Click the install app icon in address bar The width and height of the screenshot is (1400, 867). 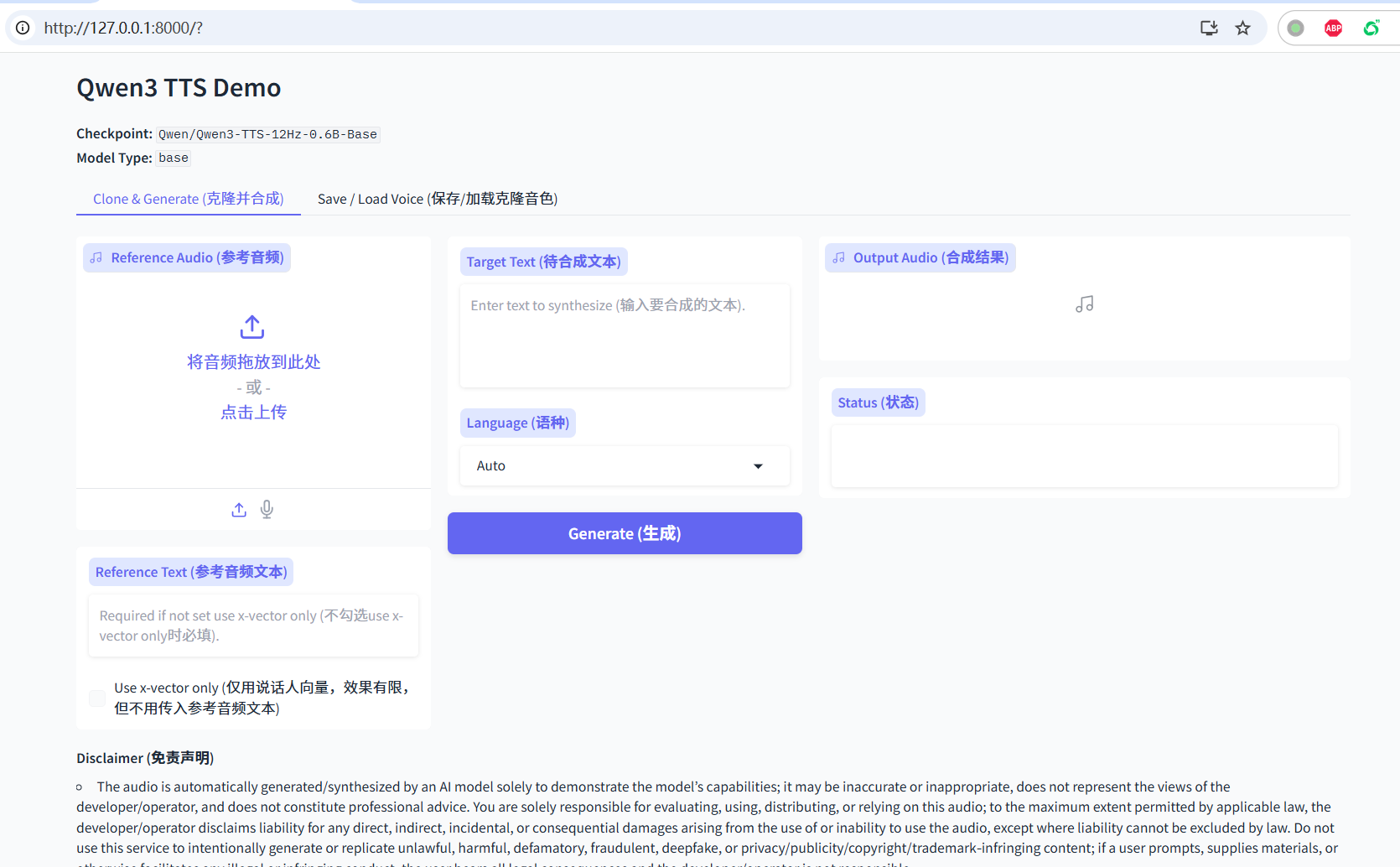1208,29
